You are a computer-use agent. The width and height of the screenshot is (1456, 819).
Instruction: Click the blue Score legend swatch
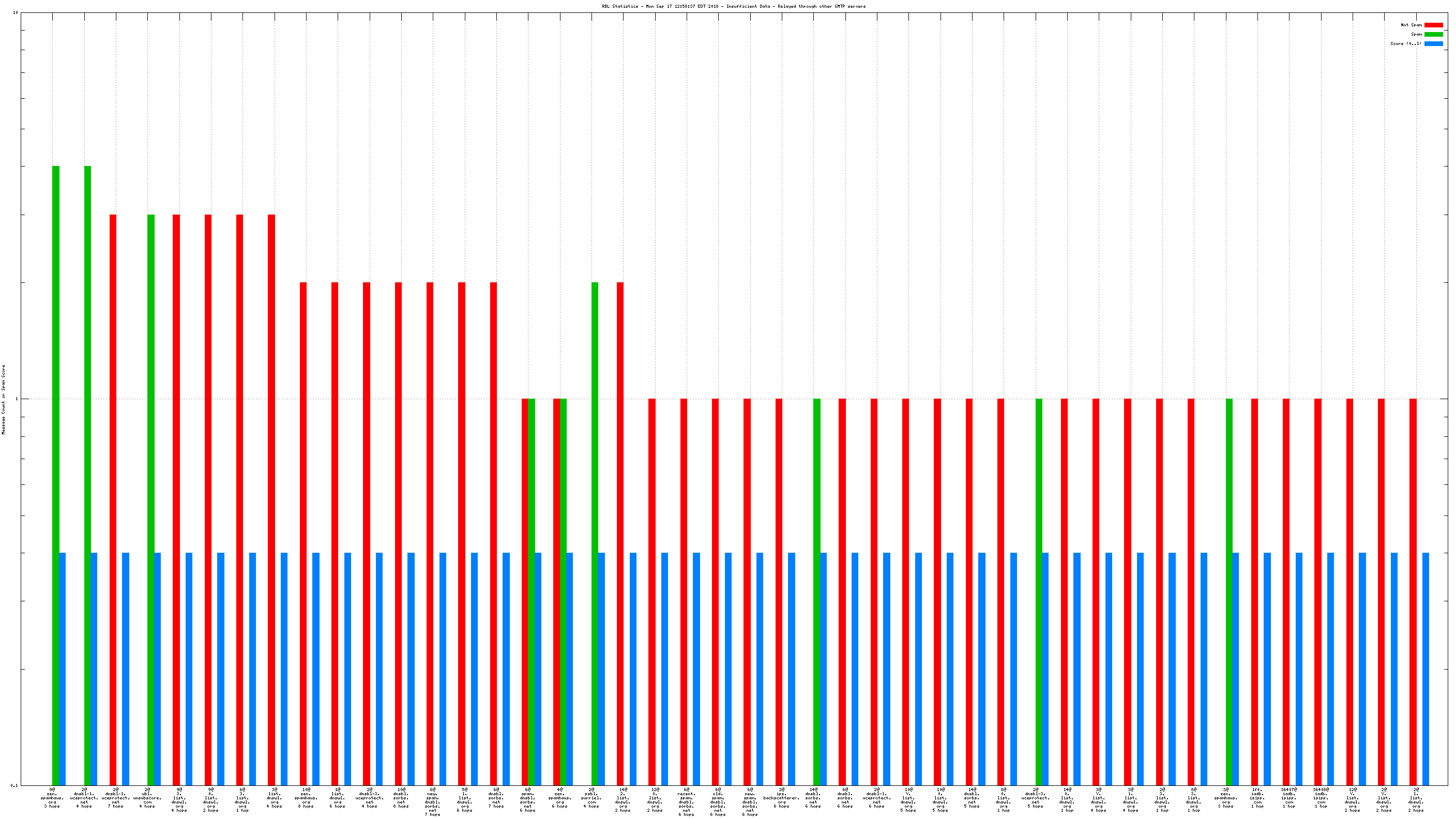pyautogui.click(x=1433, y=43)
